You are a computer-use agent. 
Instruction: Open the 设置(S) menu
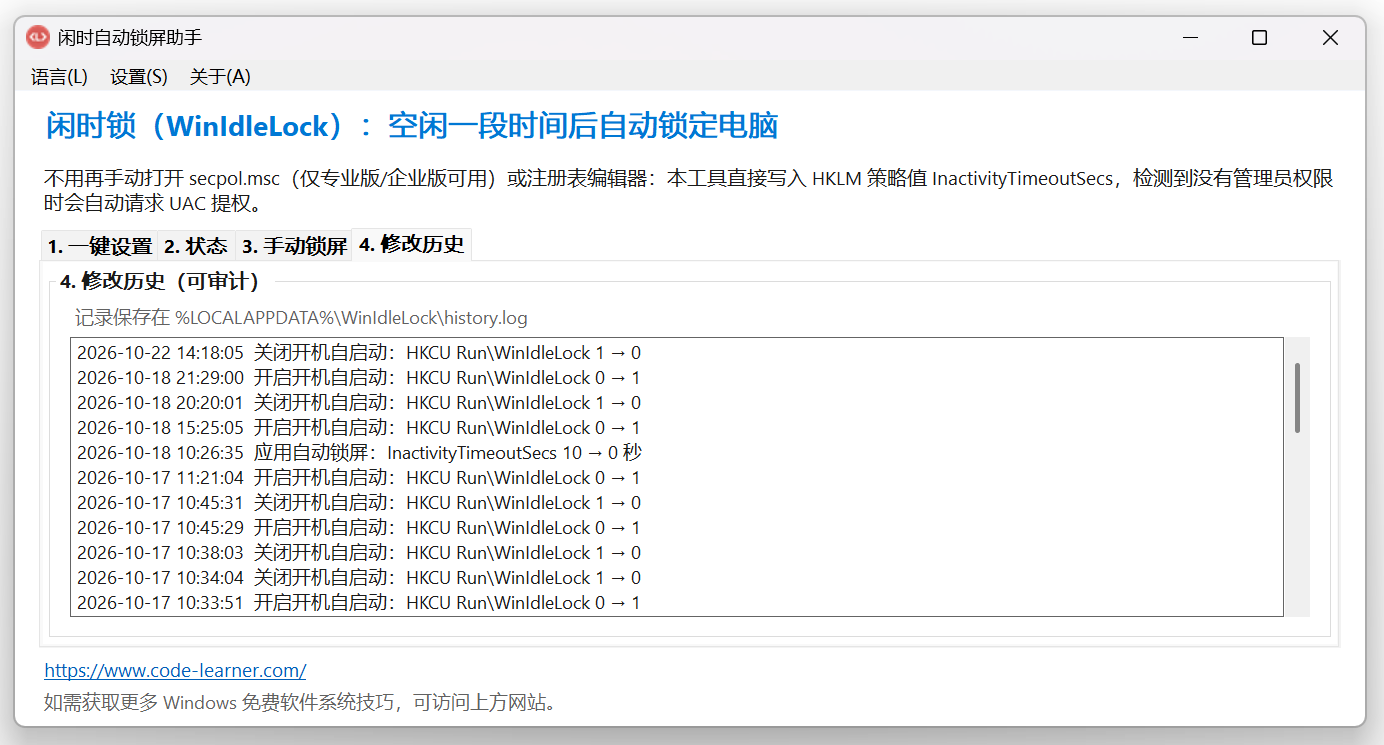click(139, 77)
